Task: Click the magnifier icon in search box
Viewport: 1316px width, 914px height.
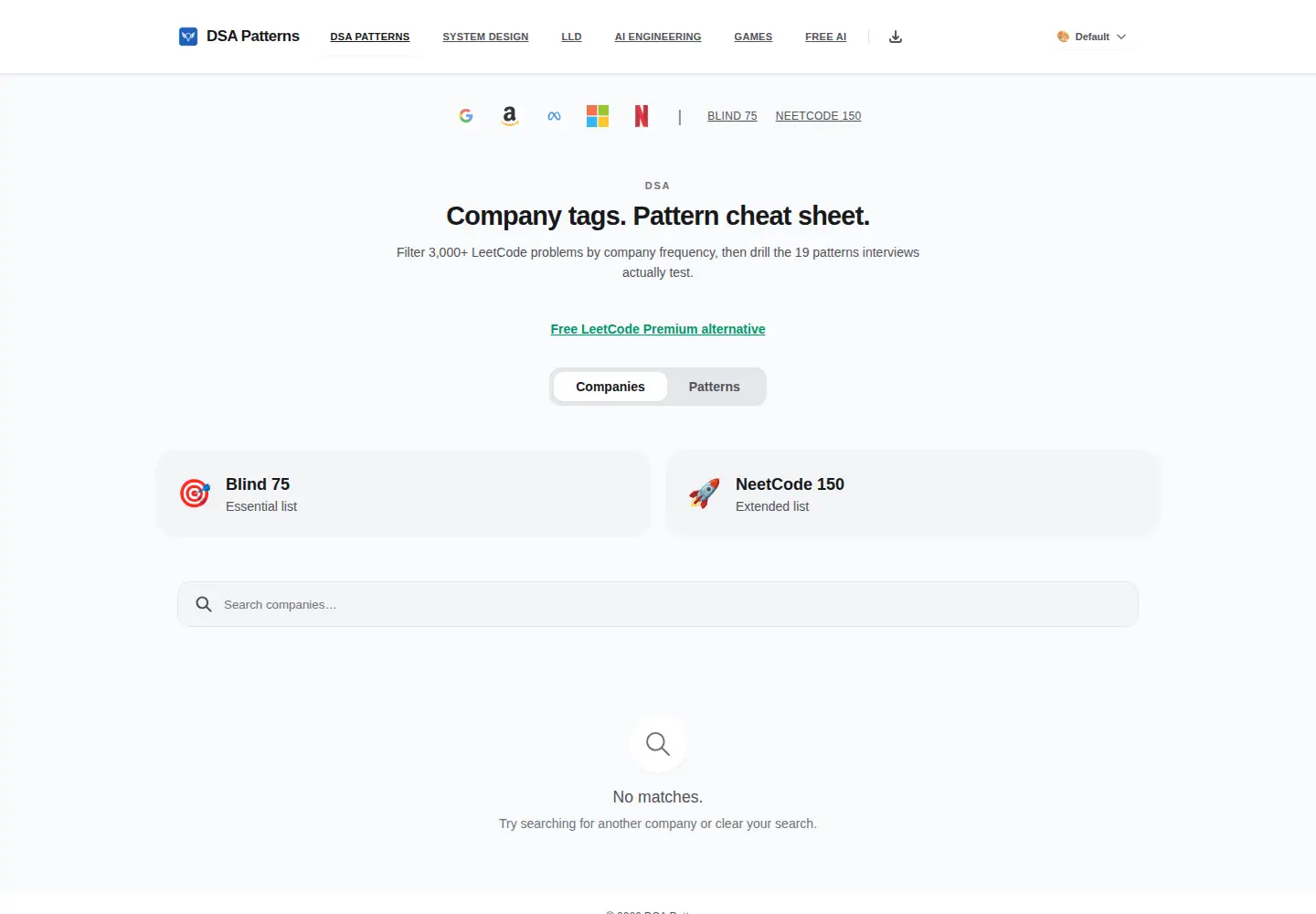Action: coord(204,604)
